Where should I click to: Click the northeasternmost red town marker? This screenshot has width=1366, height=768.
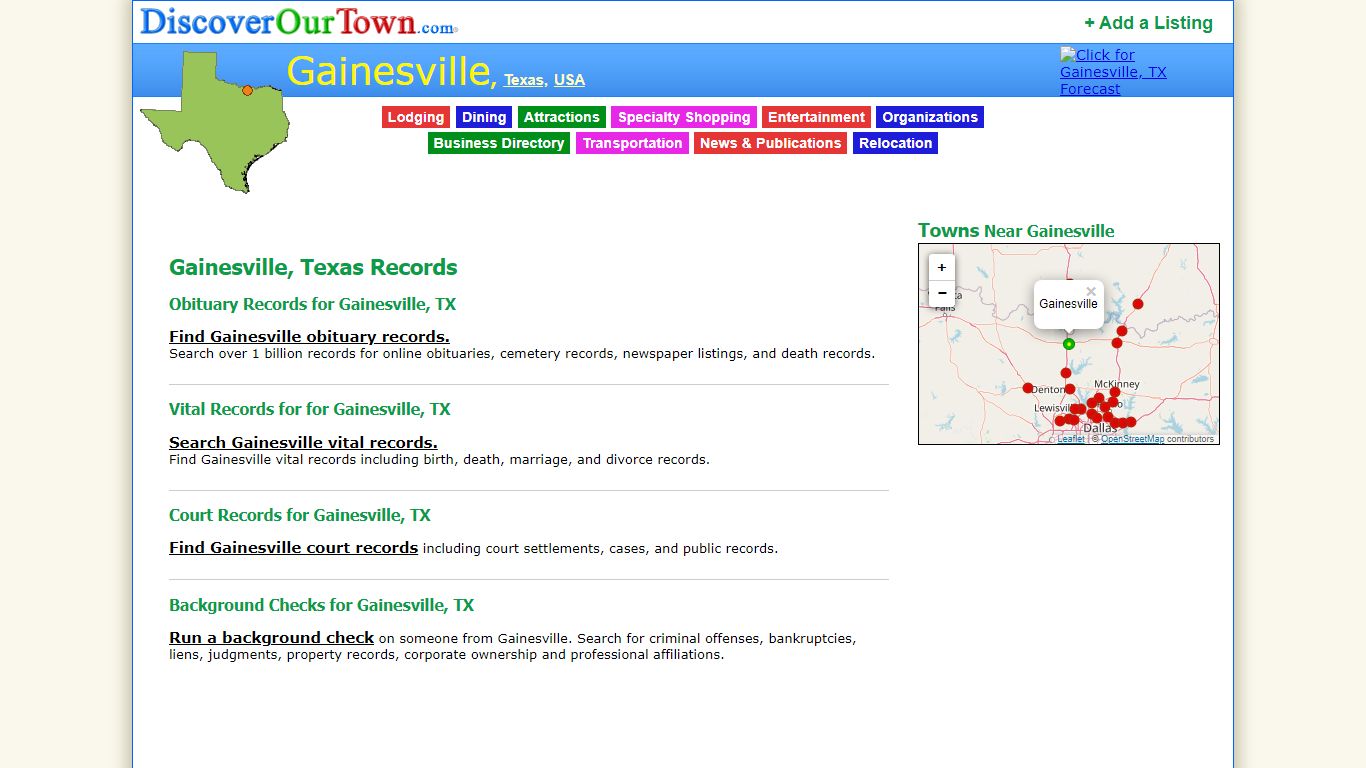(x=1138, y=304)
